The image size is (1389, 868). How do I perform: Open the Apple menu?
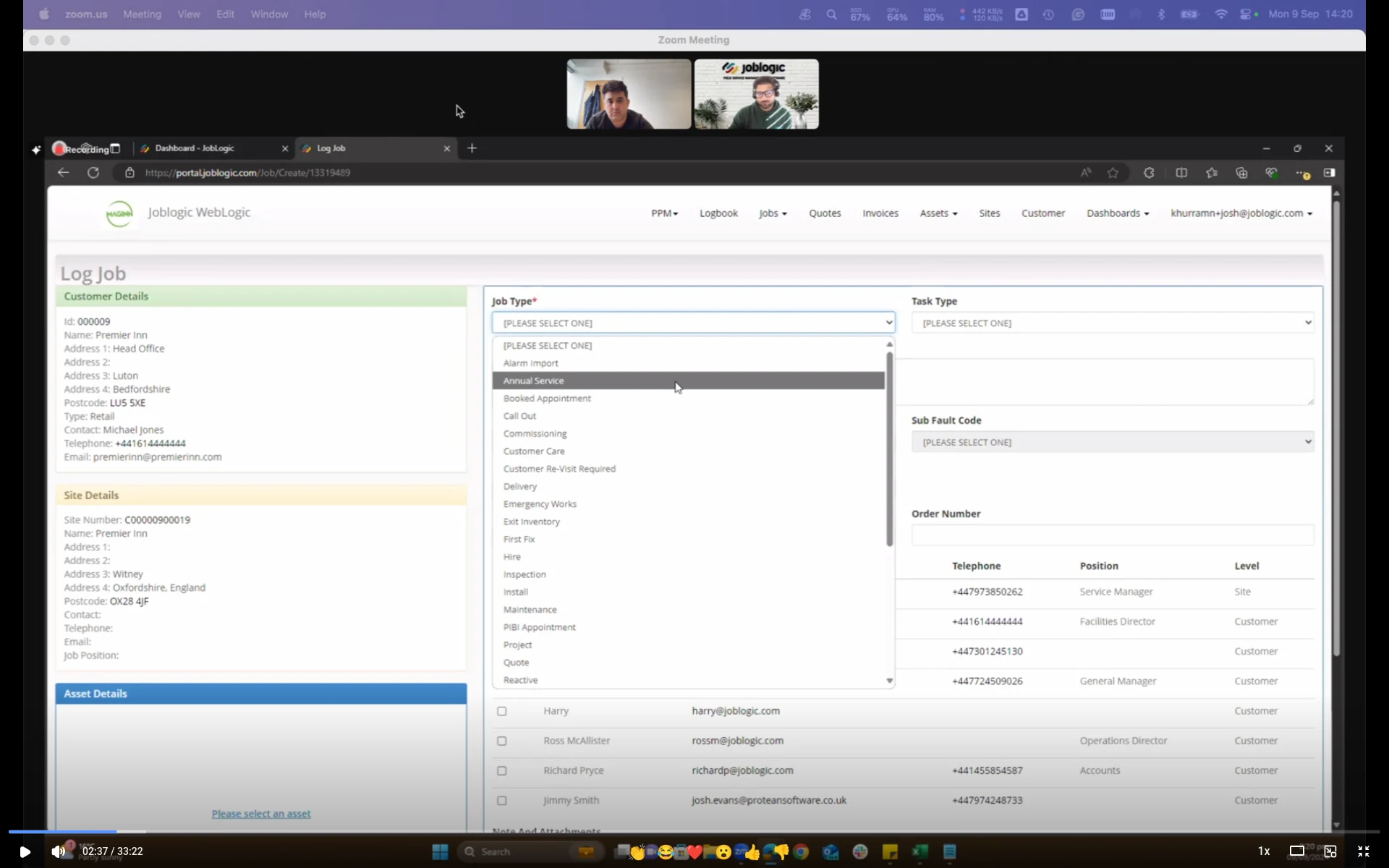tap(43, 14)
